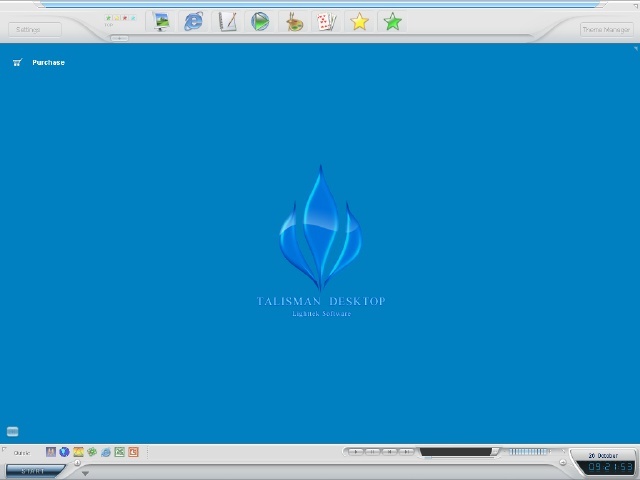Open the notepad with pencil icon
This screenshot has width=640, height=480.
click(227, 22)
